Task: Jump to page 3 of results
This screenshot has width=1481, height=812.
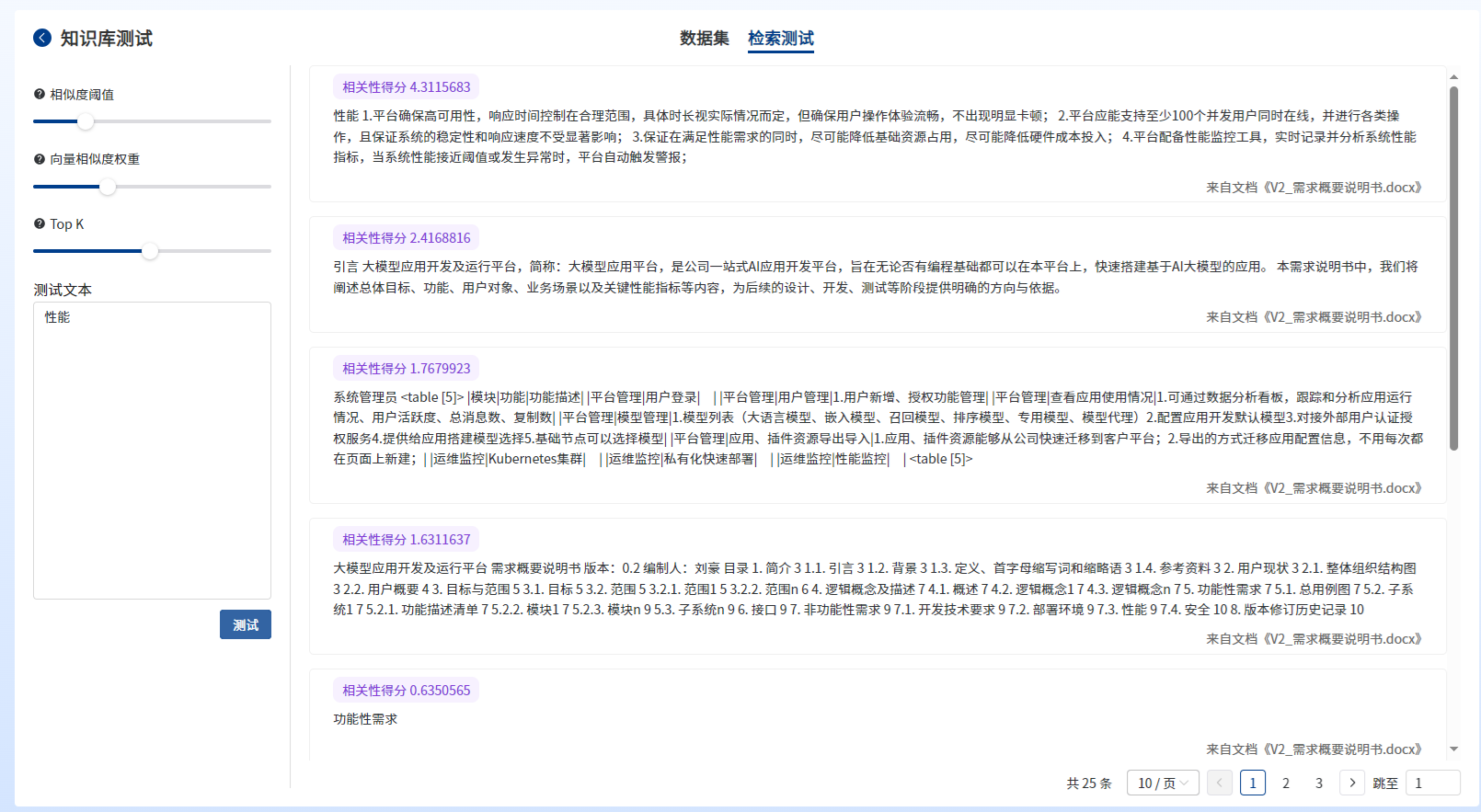Action: [1318, 783]
